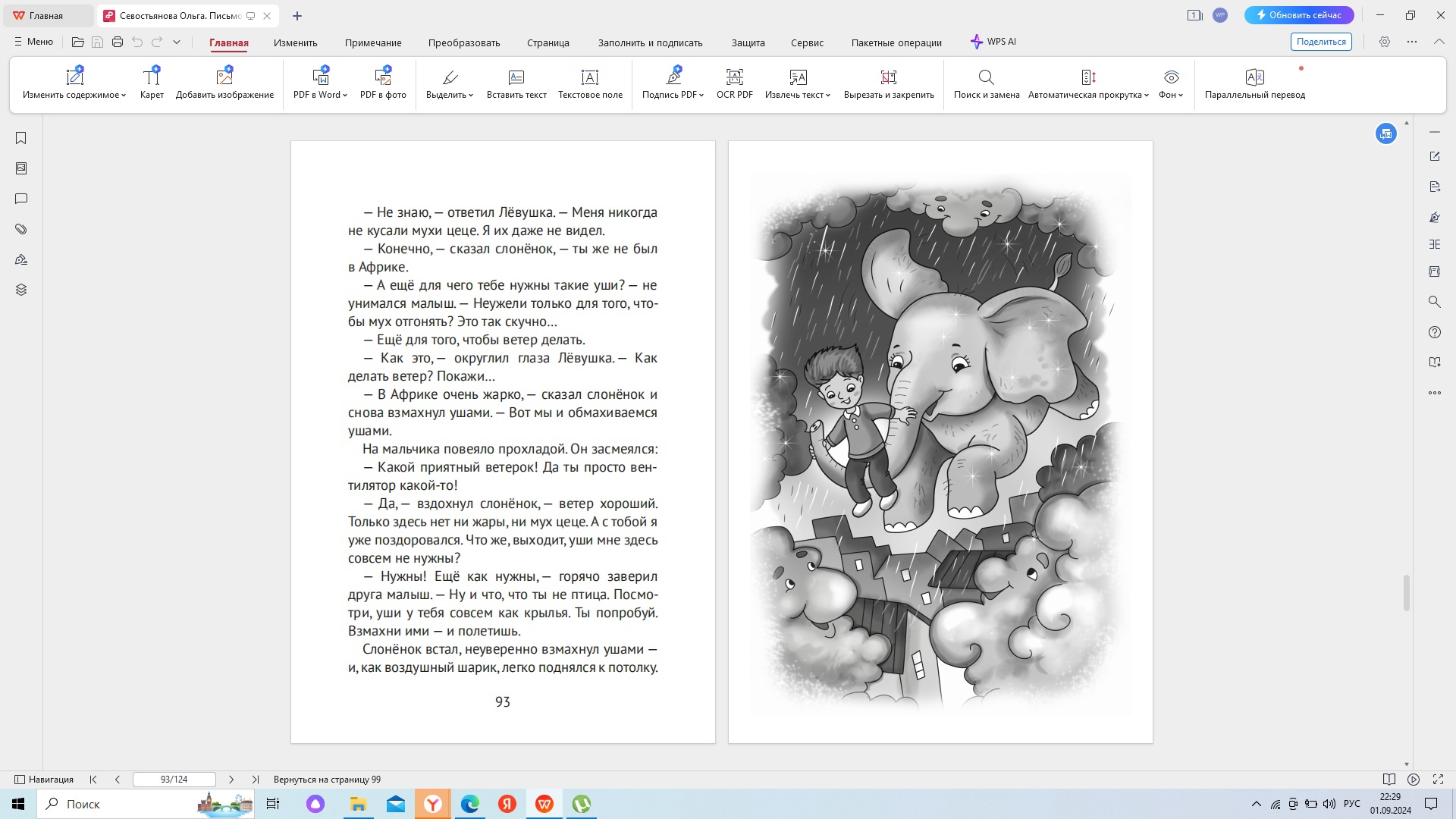The height and width of the screenshot is (819, 1456).
Task: Click the open file folder icon
Action: click(x=77, y=42)
